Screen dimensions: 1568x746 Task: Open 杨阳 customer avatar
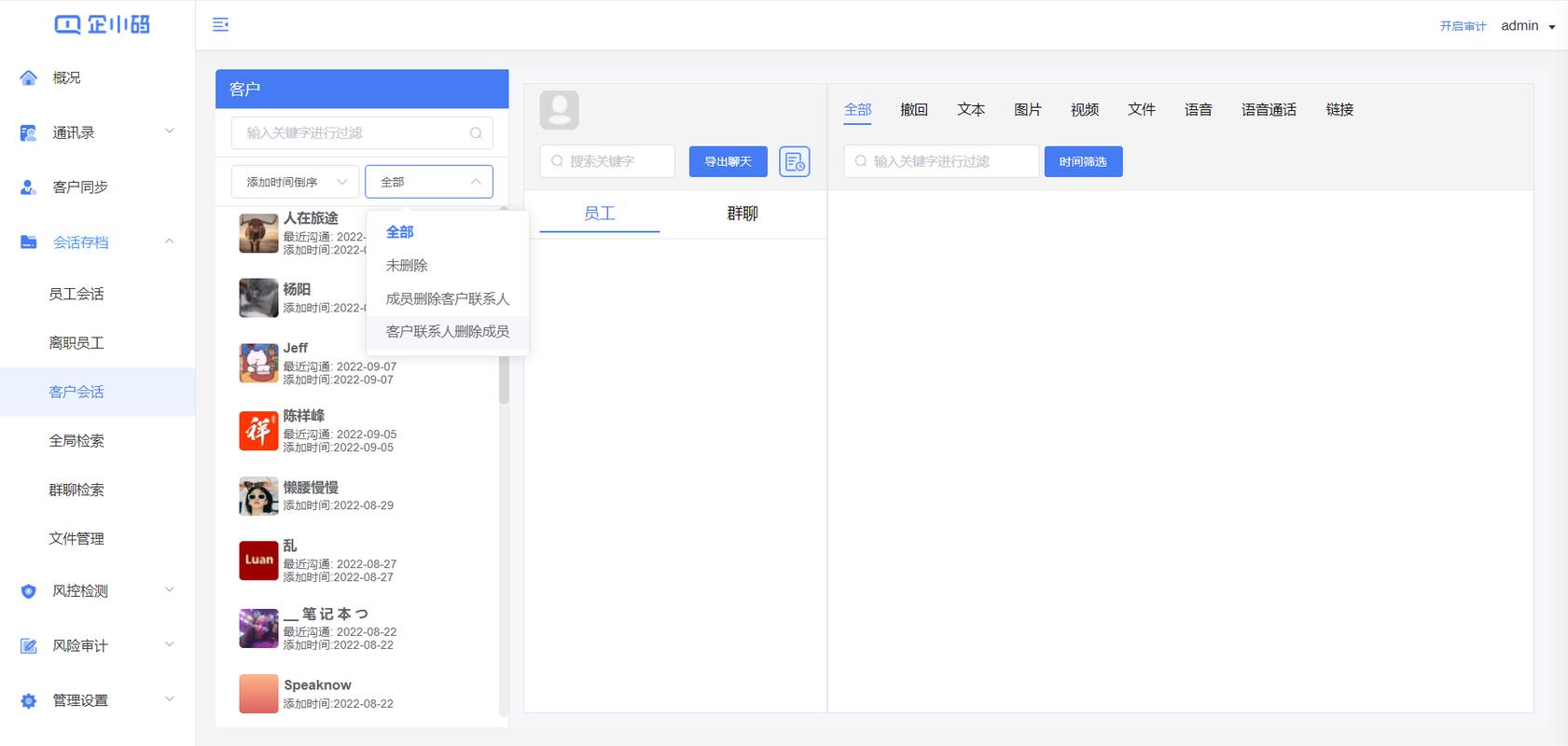tap(258, 298)
